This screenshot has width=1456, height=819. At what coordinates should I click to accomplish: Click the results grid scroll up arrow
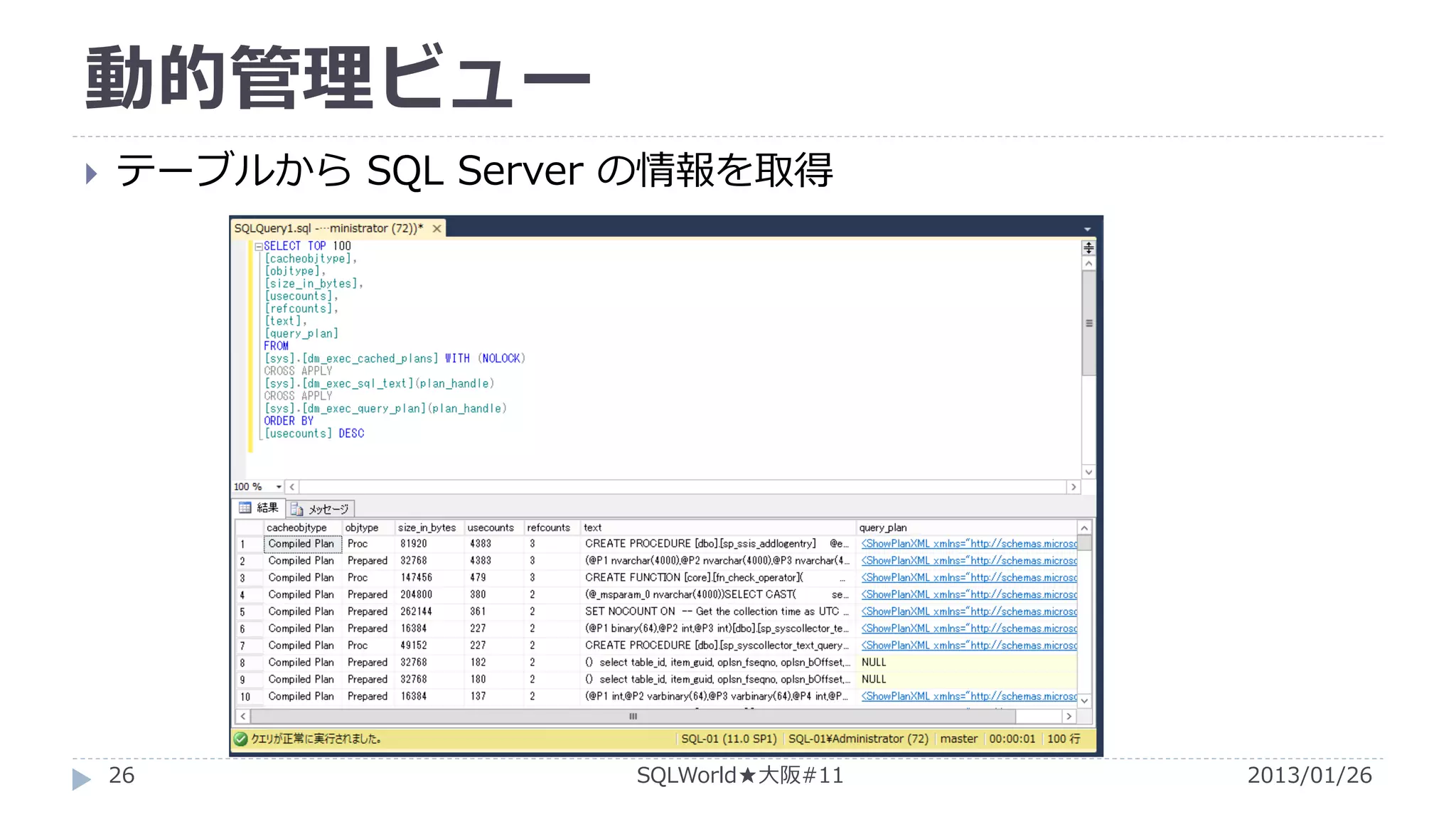pos(1084,528)
